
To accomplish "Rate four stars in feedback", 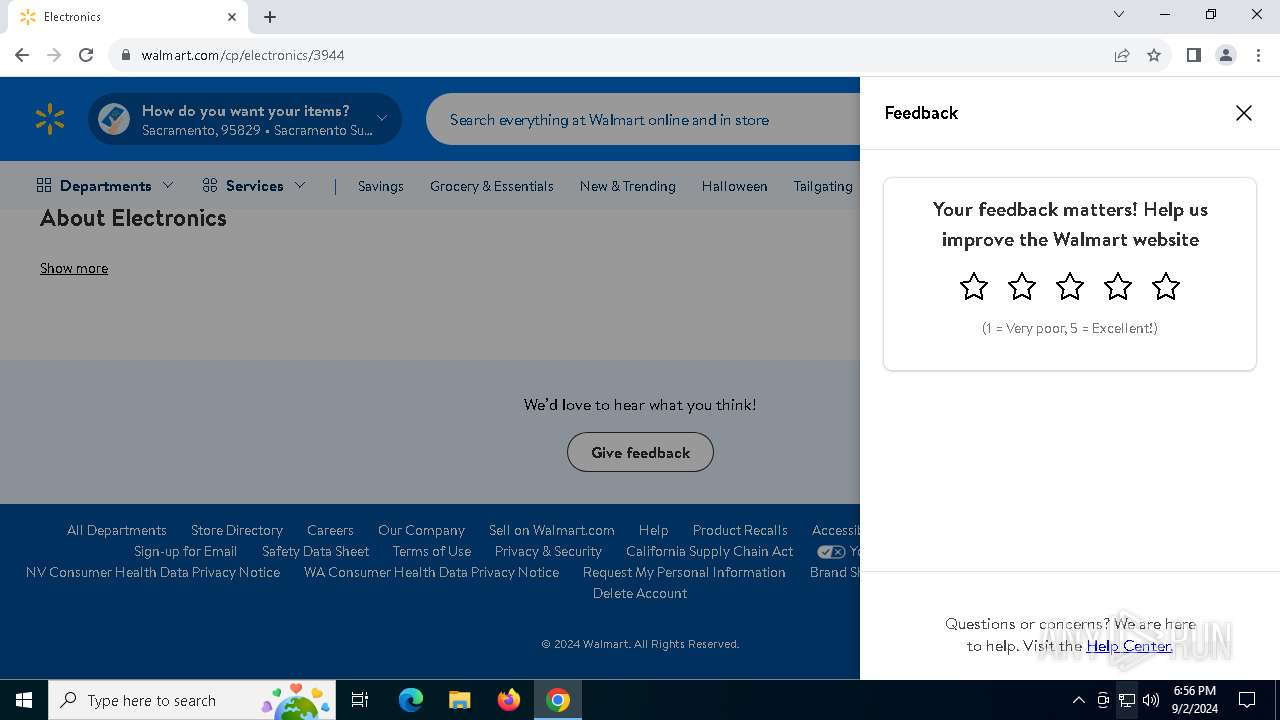I will coord(1118,287).
